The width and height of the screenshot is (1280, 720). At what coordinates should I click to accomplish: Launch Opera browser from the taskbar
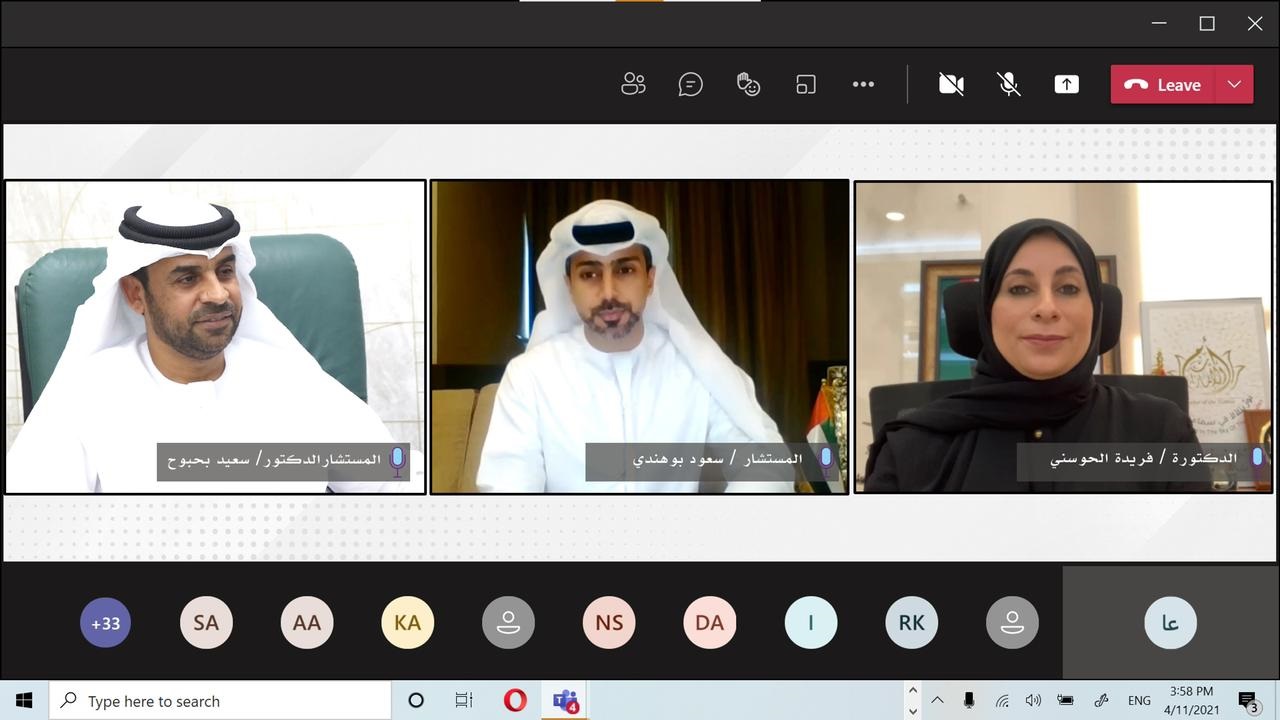[515, 701]
